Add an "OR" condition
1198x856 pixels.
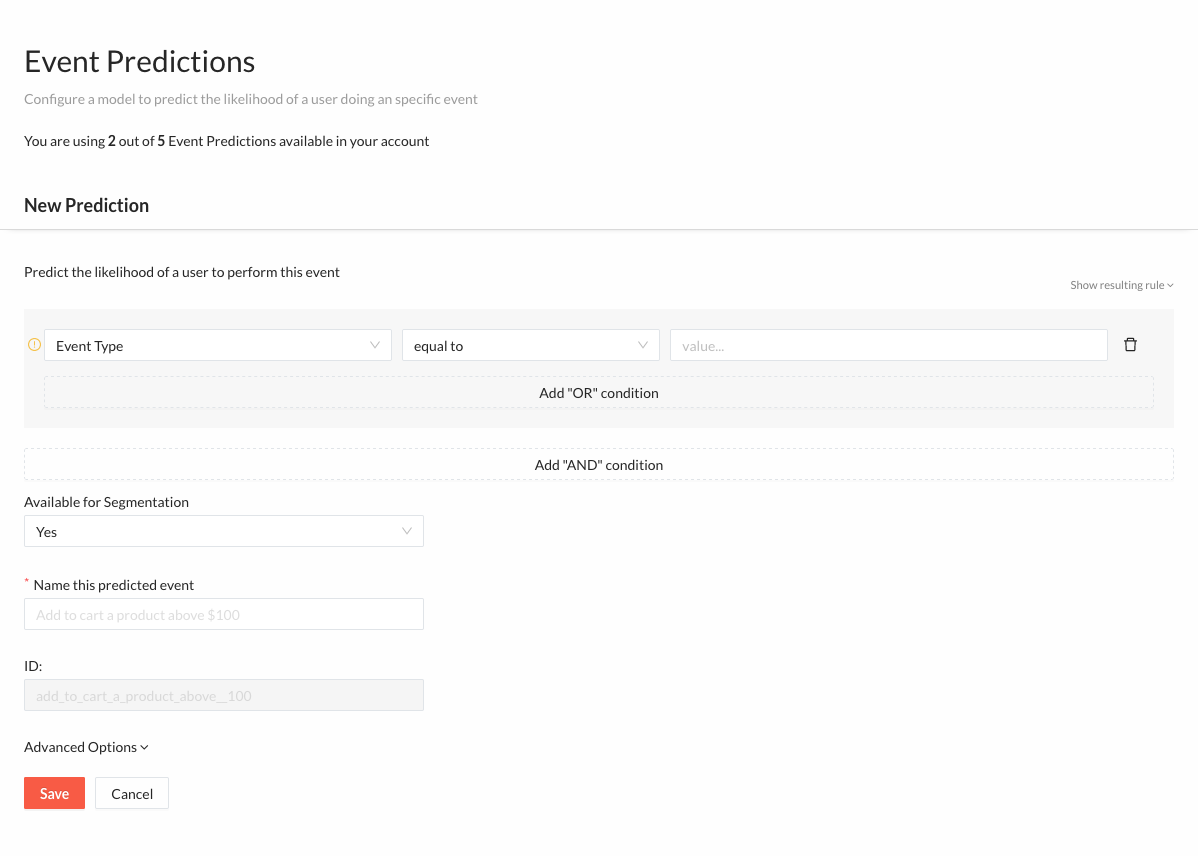(x=598, y=393)
